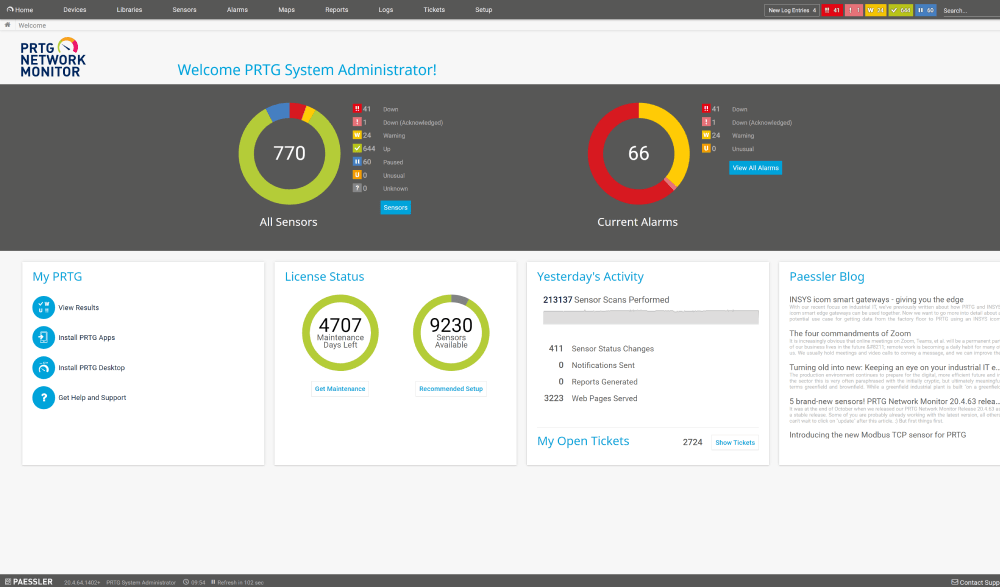This screenshot has width=1000, height=587.
Task: Open the green Up 644 badge in top bar
Action: [x=901, y=10]
